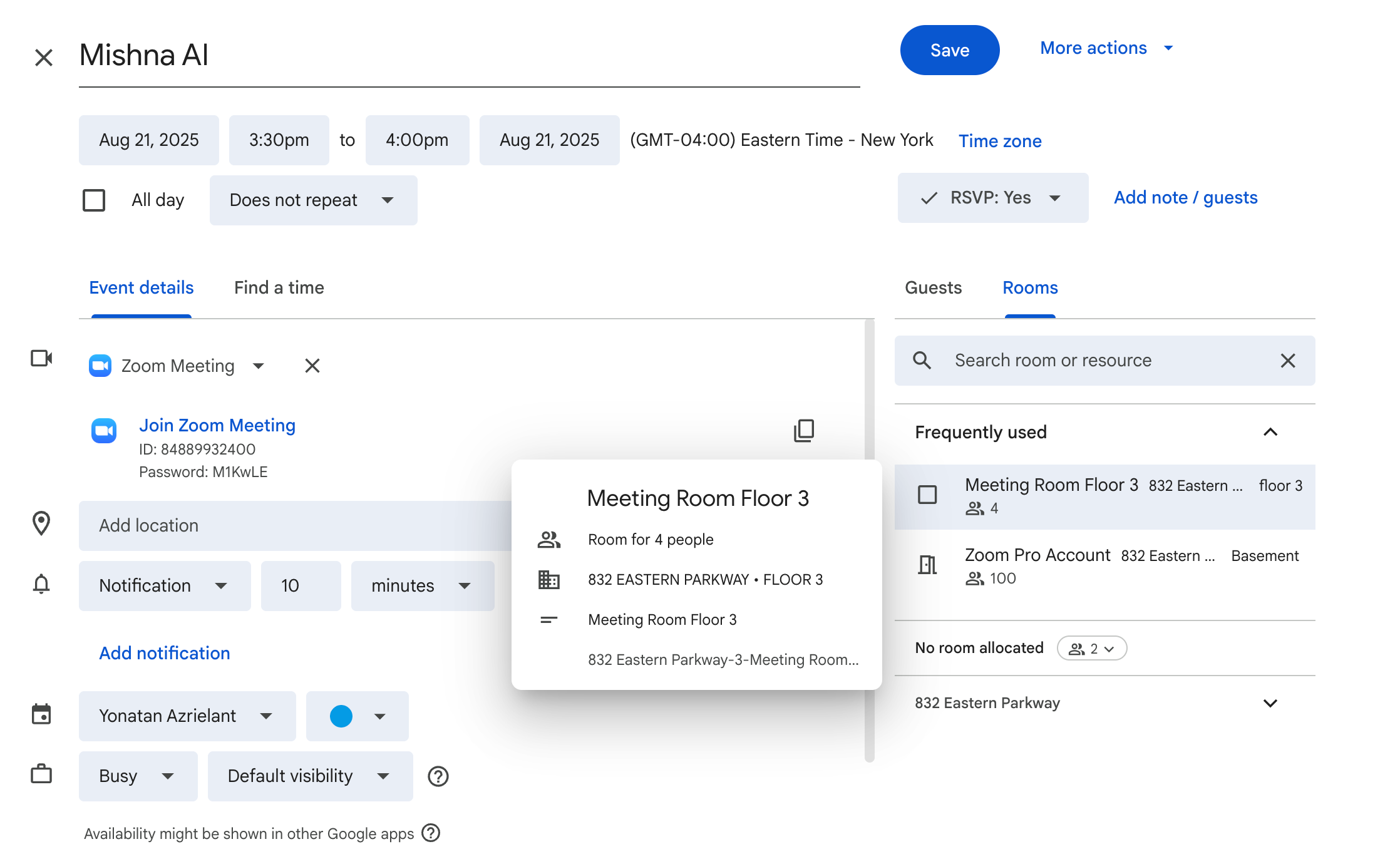Viewport: 1400px width, 864px height.
Task: Open the Join Zoom Meeting link
Action: click(x=217, y=426)
